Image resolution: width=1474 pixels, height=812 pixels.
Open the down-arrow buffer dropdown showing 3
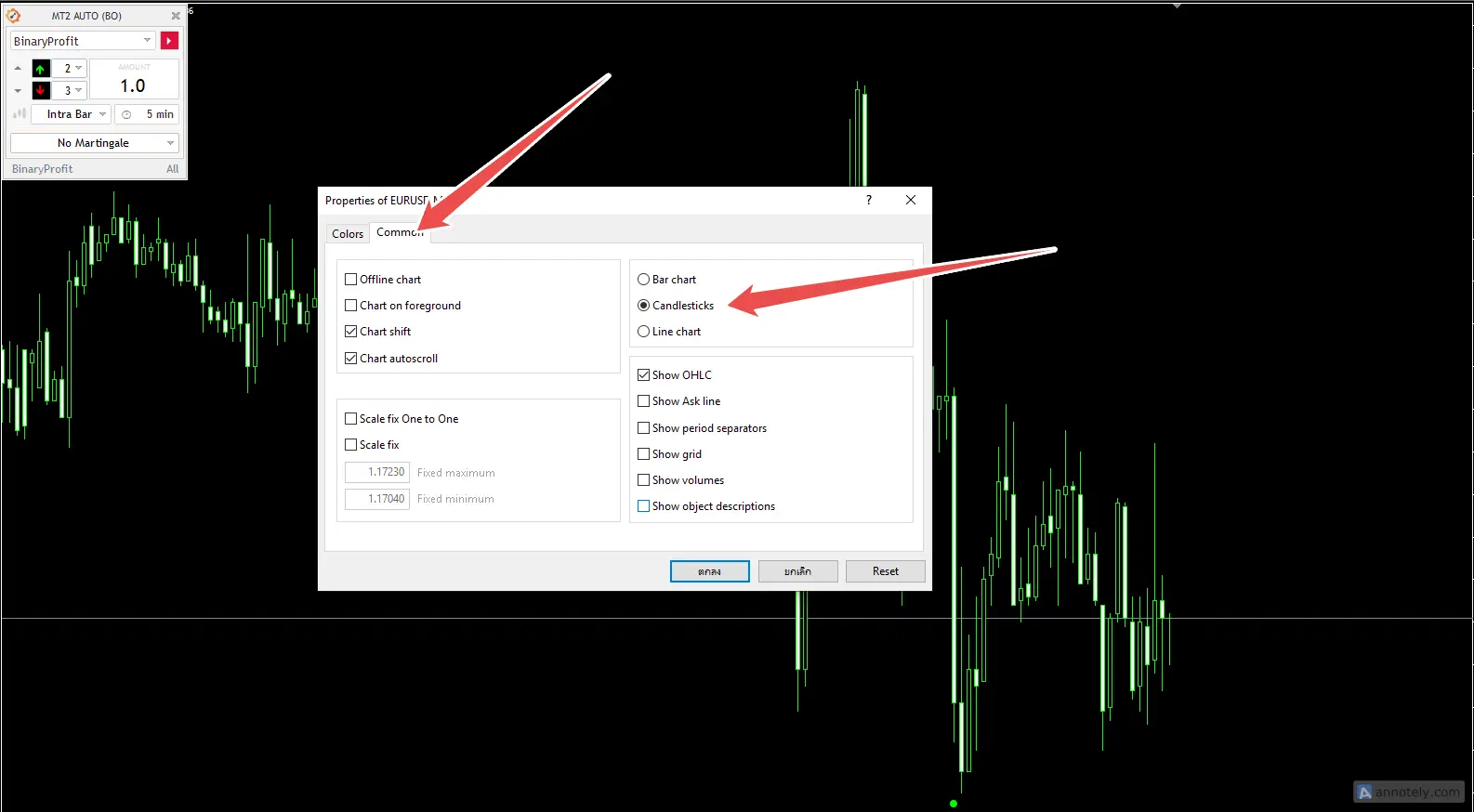70,90
